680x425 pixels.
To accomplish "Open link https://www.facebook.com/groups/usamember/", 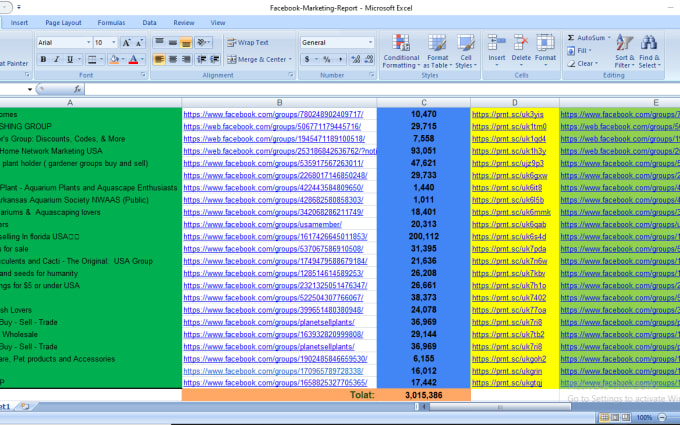I will point(262,225).
